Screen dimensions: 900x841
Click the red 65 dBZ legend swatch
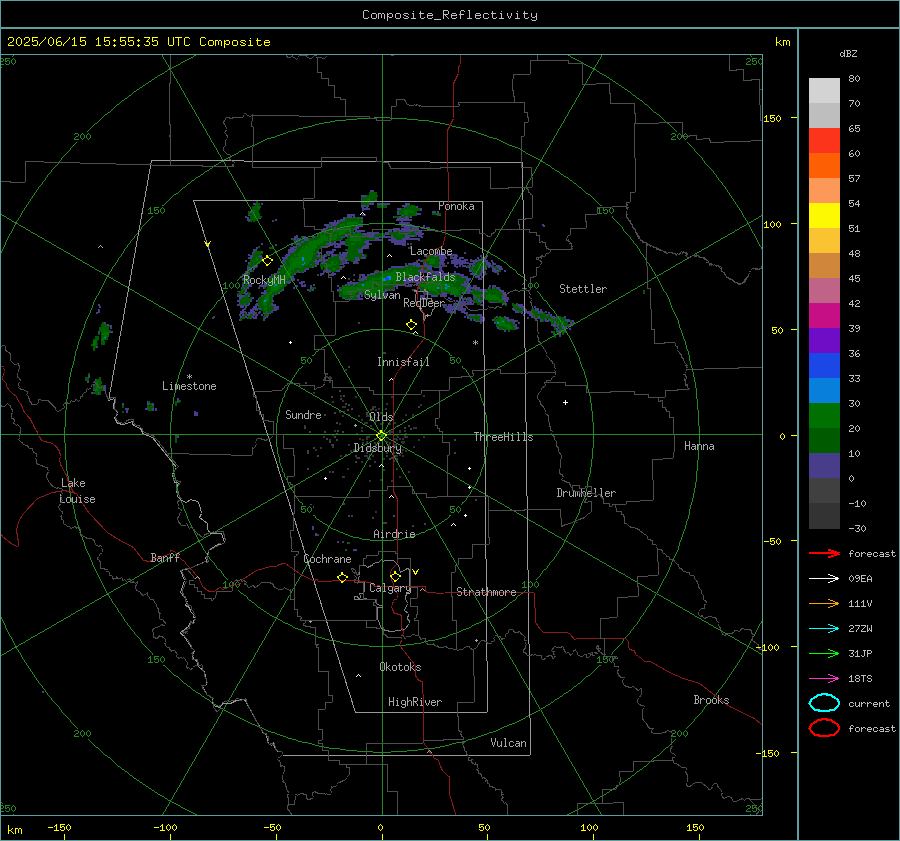click(x=824, y=141)
